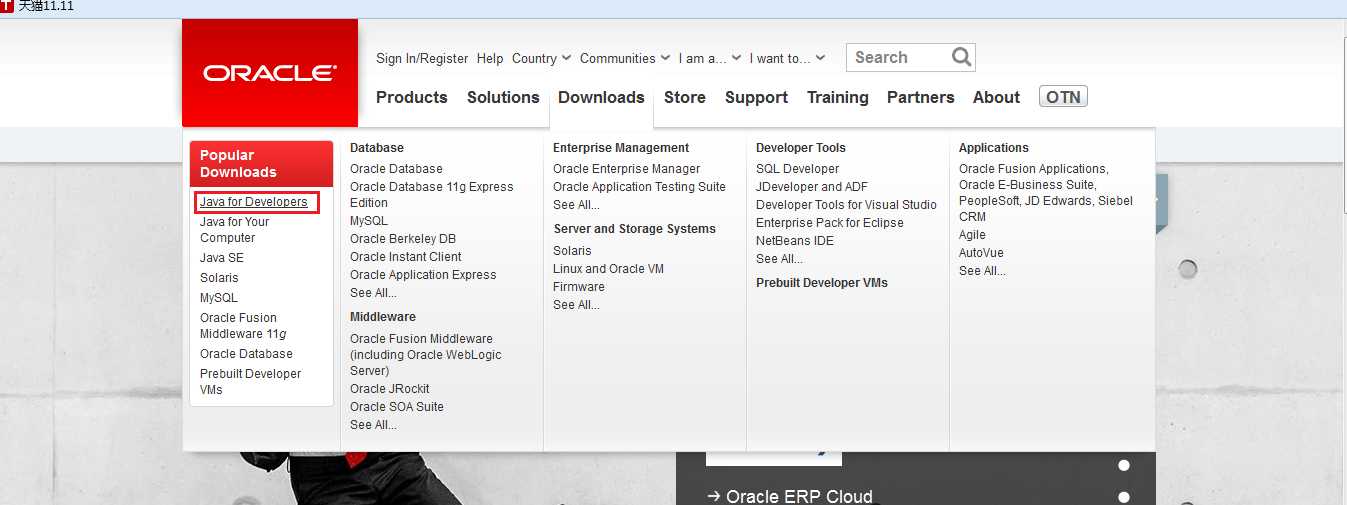Screen dimensions: 1347x505
Task: Open Oracle Instant Client link
Action: point(406,257)
